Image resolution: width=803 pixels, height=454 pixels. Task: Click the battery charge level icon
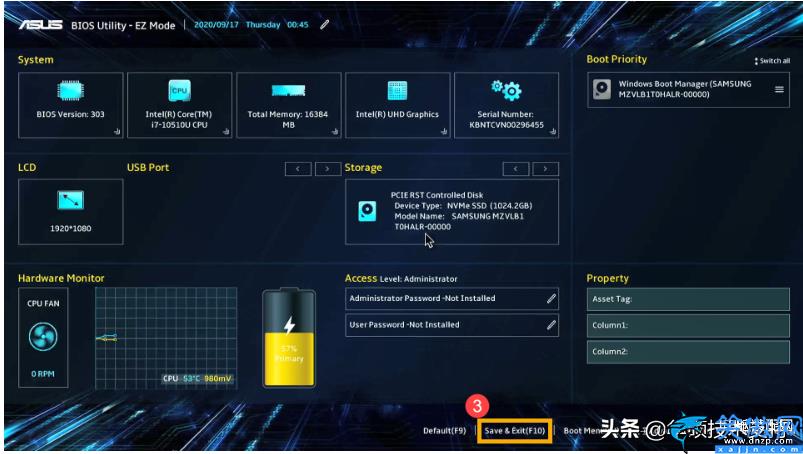click(289, 338)
